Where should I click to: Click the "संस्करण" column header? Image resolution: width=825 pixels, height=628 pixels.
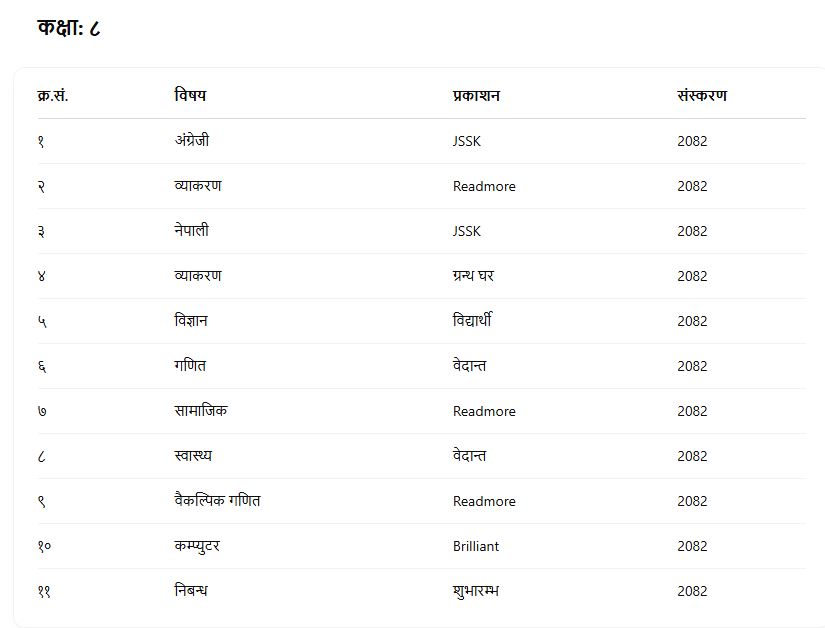[702, 96]
